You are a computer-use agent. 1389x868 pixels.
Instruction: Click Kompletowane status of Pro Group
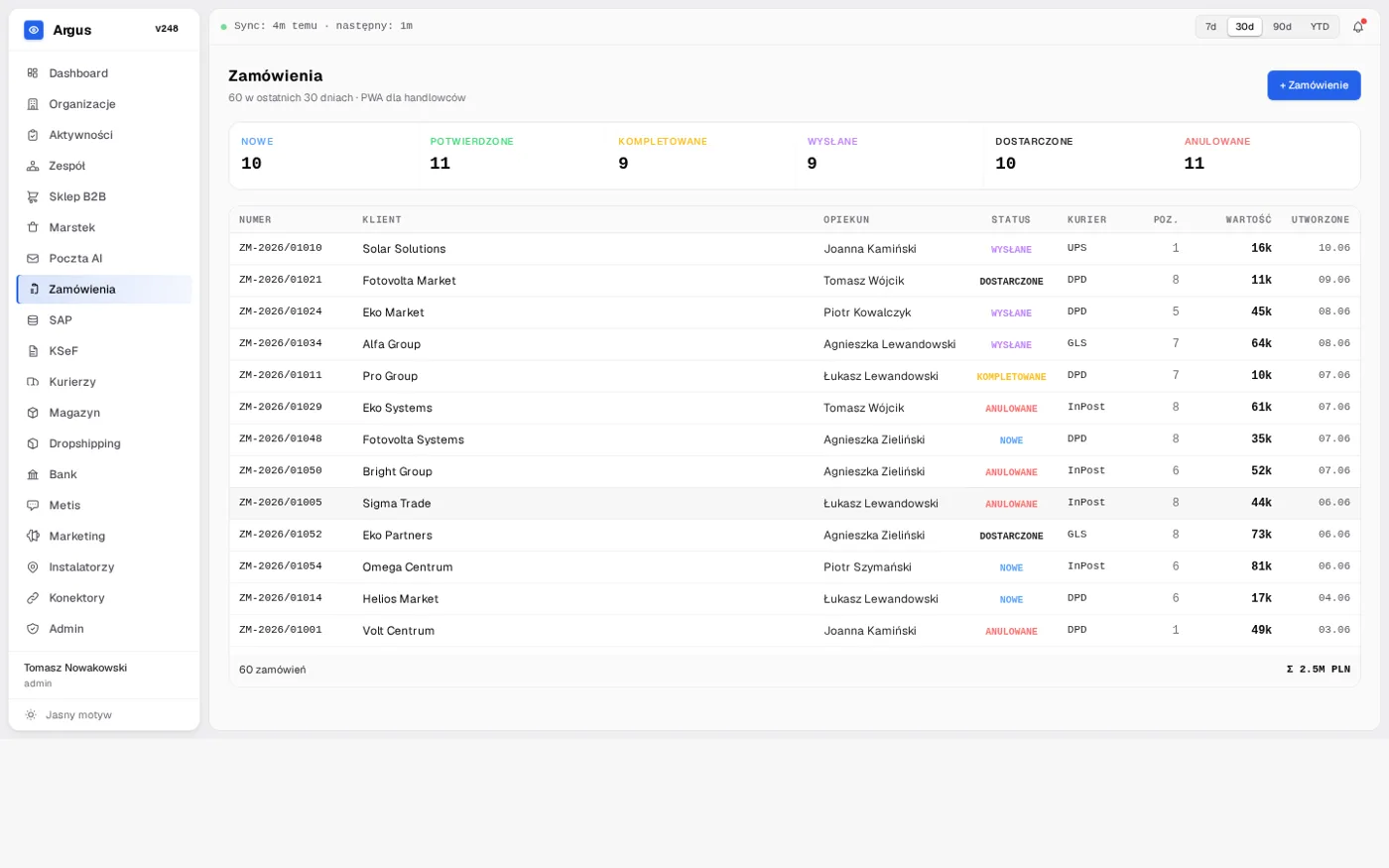1011,377
